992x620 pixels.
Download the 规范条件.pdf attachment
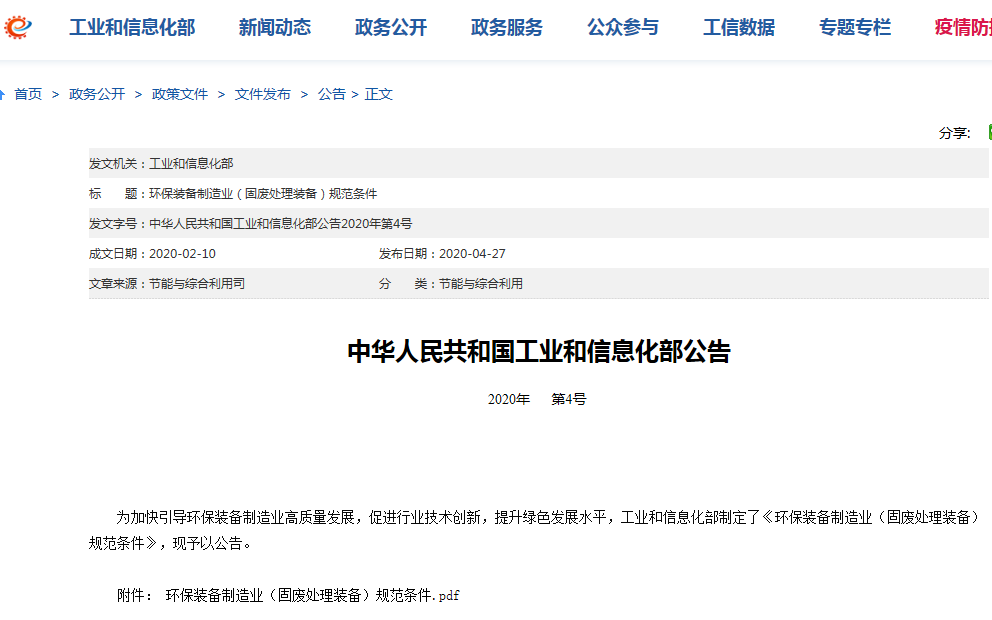312,596
